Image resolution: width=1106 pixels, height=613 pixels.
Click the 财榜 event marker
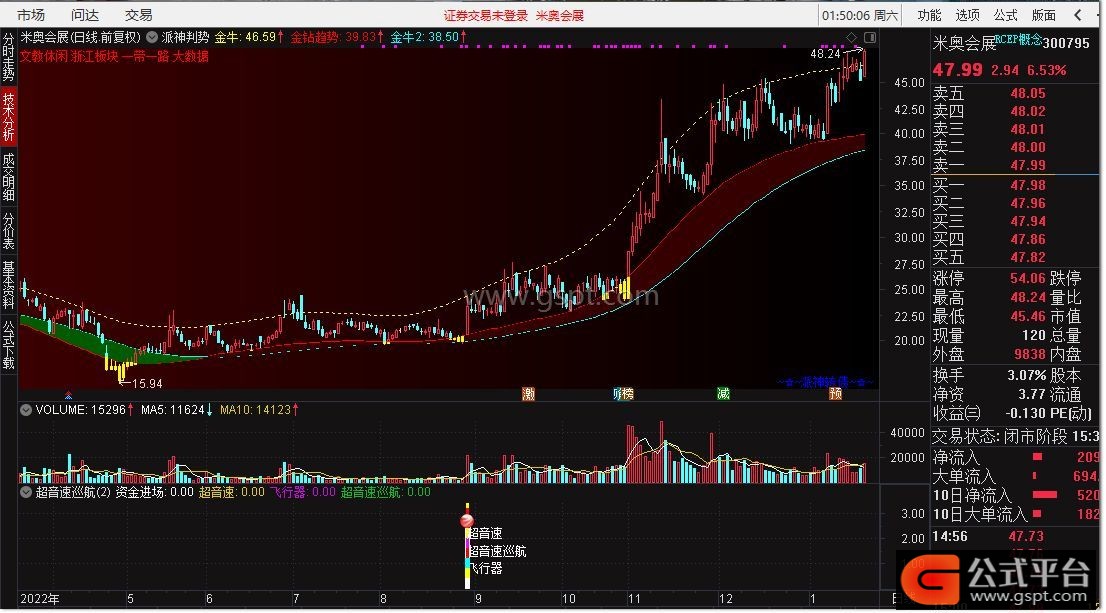[623, 394]
